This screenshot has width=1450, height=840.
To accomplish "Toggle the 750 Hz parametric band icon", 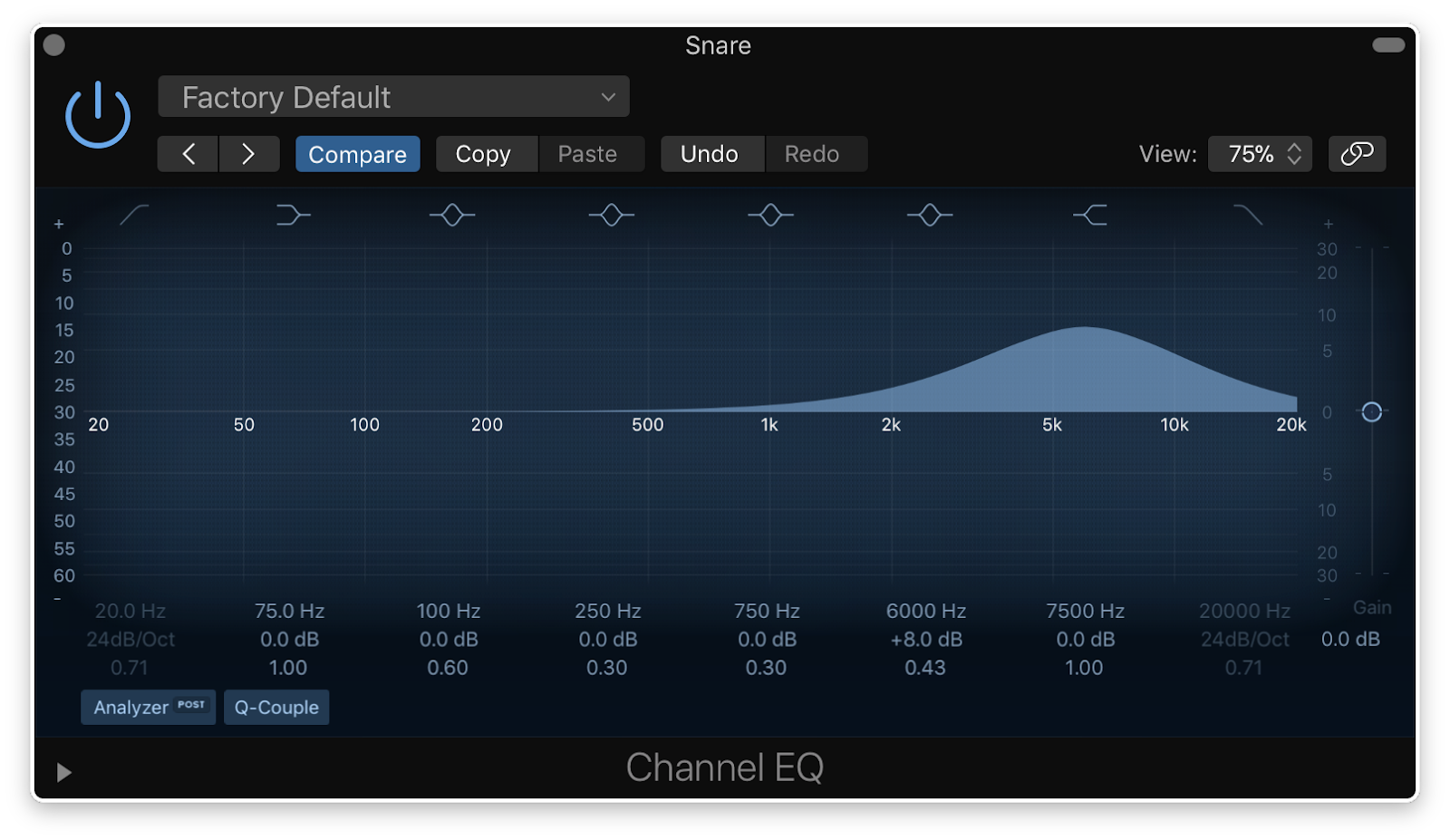I will [770, 215].
